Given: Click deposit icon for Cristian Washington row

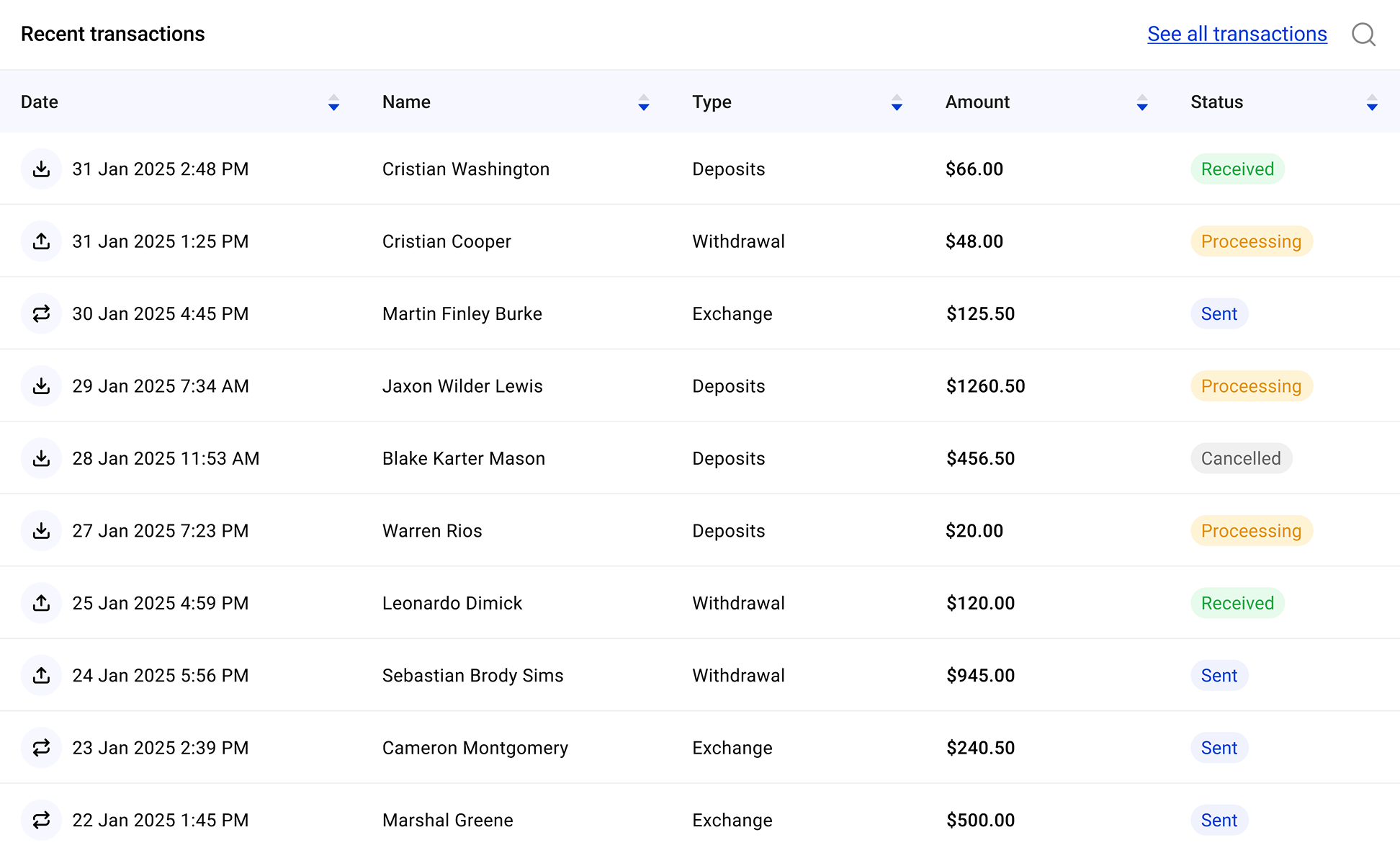Looking at the screenshot, I should pyautogui.click(x=42, y=169).
